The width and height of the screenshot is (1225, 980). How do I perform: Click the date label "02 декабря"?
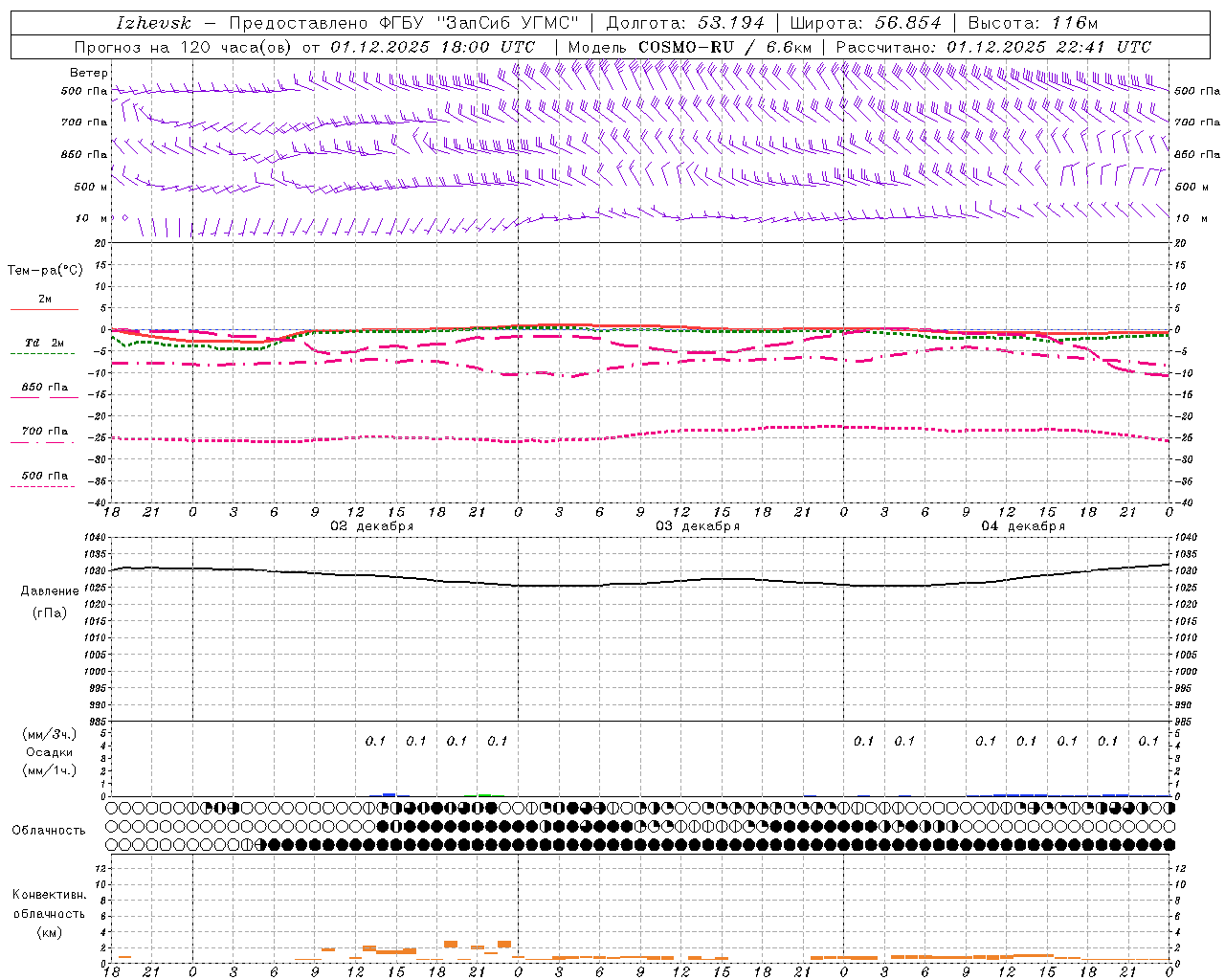click(371, 526)
